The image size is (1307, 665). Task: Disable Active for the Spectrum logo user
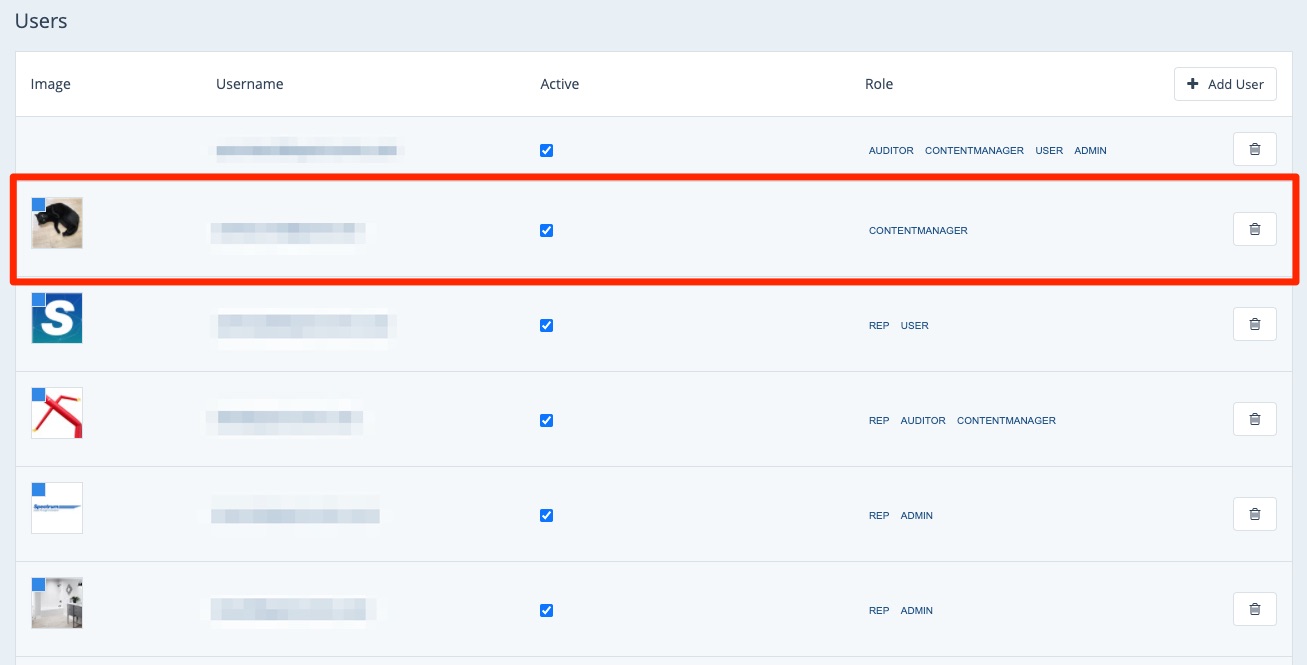546,516
